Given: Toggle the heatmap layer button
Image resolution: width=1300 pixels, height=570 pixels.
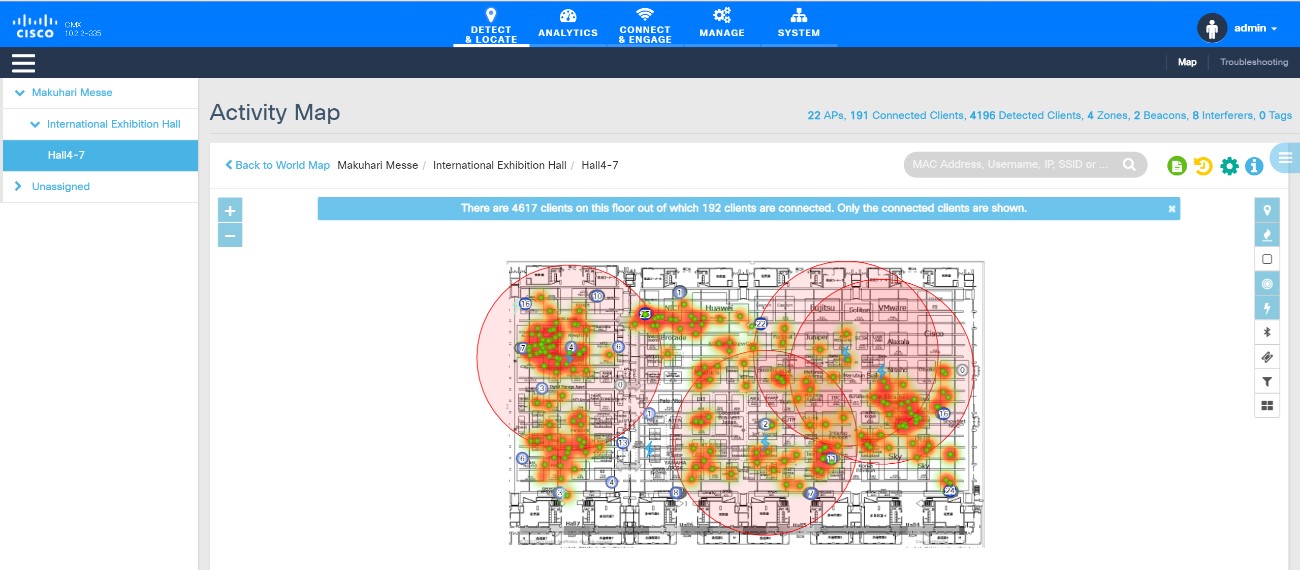Looking at the screenshot, I should (1267, 235).
